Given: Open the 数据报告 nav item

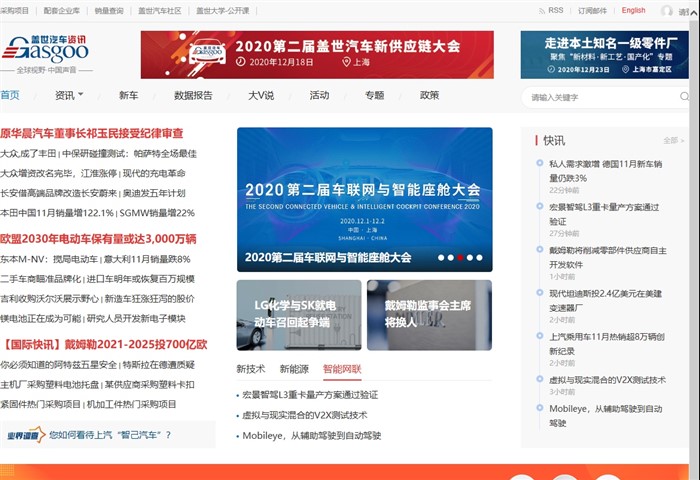Looking at the screenshot, I should tap(193, 95).
